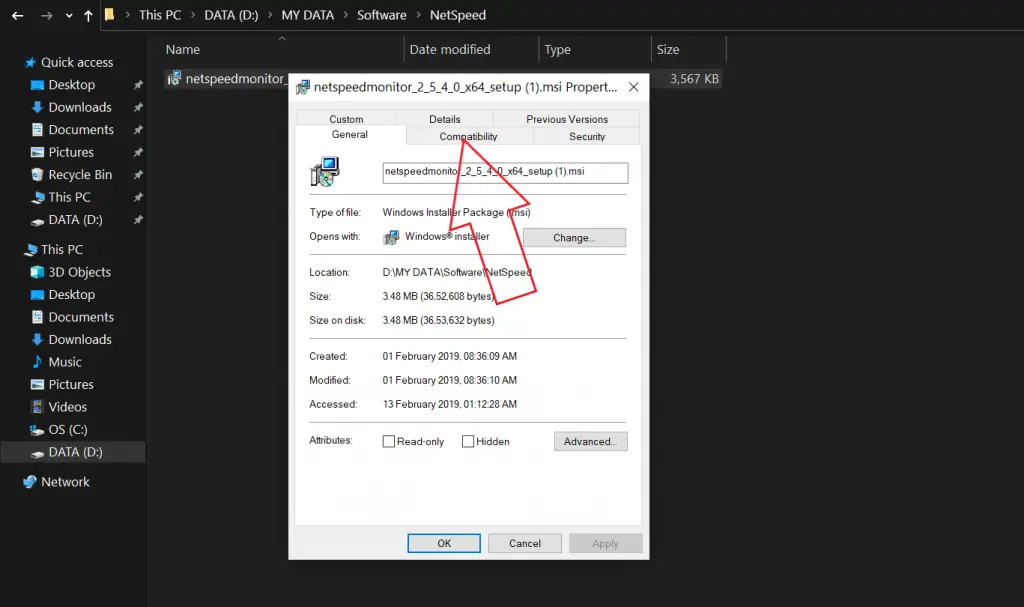Image resolution: width=1024 pixels, height=607 pixels.
Task: Open Network from the sidebar
Action: pyautogui.click(x=64, y=481)
